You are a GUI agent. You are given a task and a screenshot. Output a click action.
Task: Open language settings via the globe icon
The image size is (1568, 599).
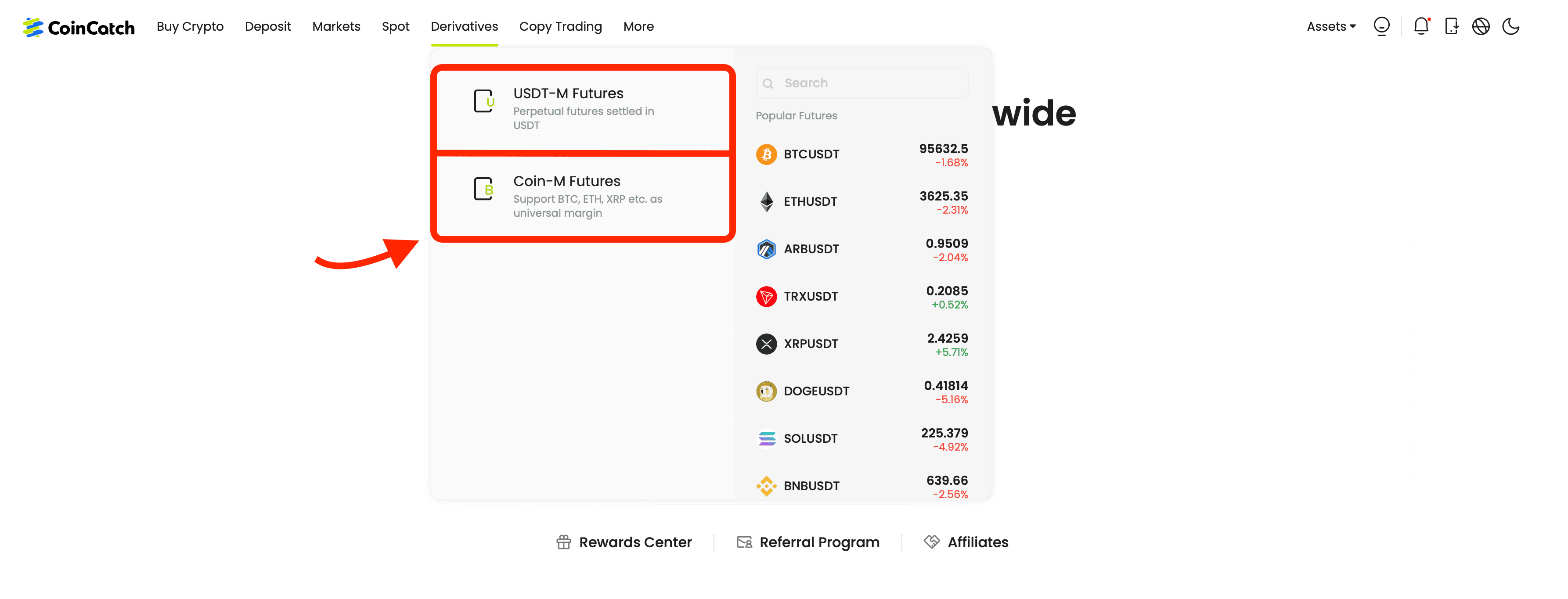(x=1480, y=26)
